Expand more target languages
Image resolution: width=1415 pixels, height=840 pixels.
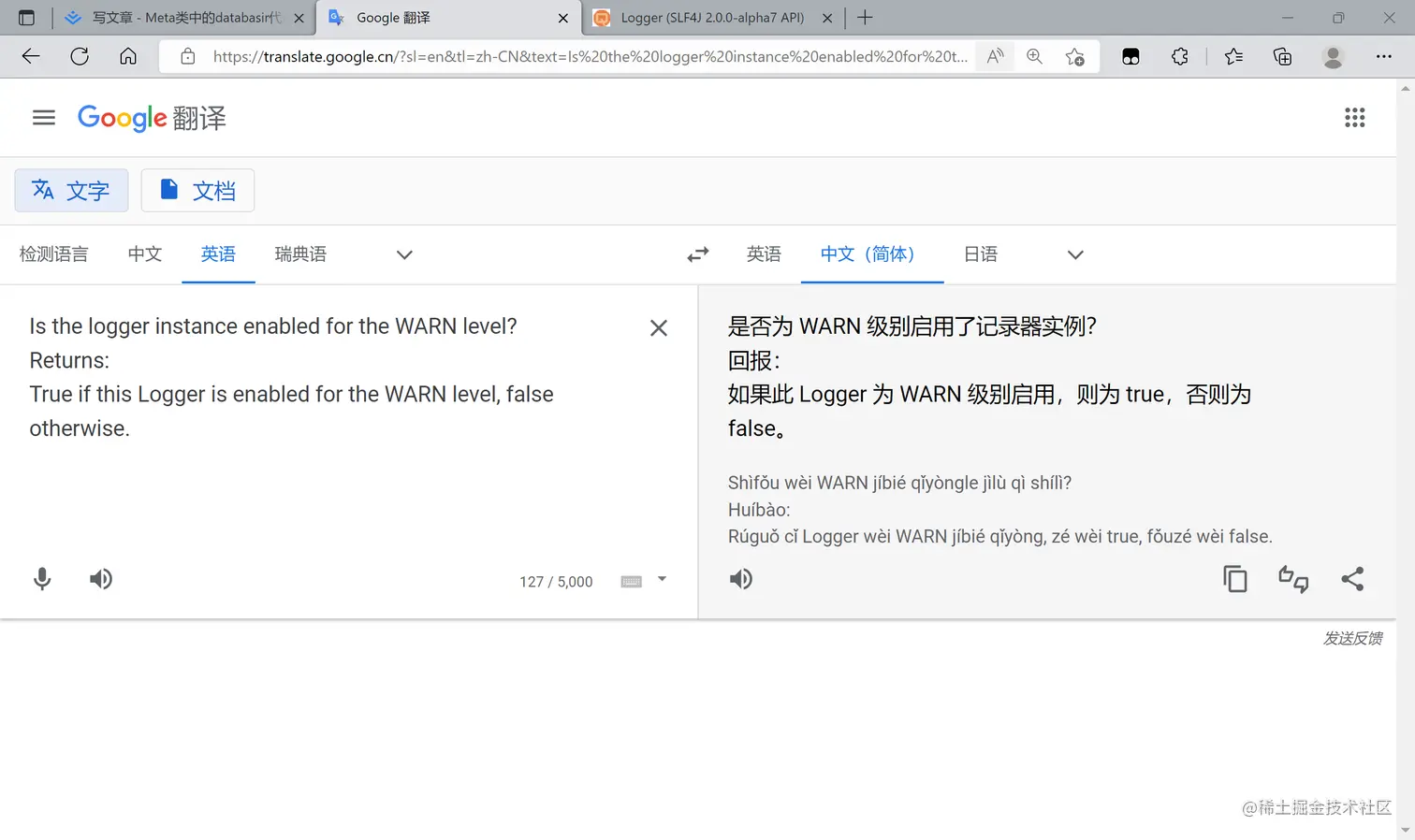tap(1075, 254)
